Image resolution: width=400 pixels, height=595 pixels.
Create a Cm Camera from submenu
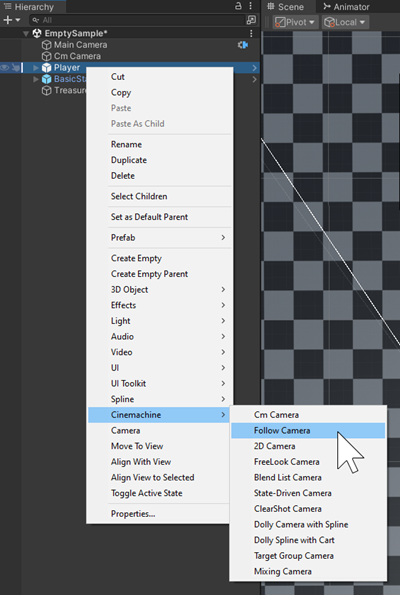pyautogui.click(x=308, y=415)
